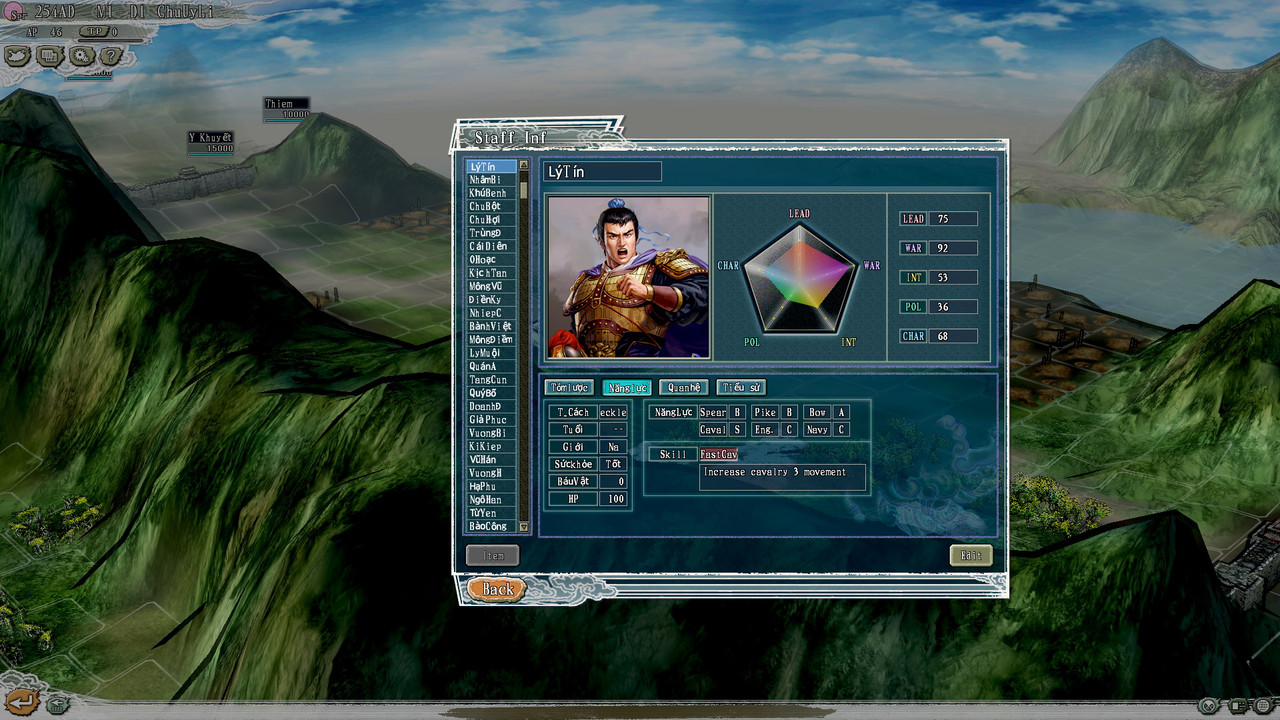Click the POL value 36
The height and width of the screenshot is (720, 1280).
[953, 307]
